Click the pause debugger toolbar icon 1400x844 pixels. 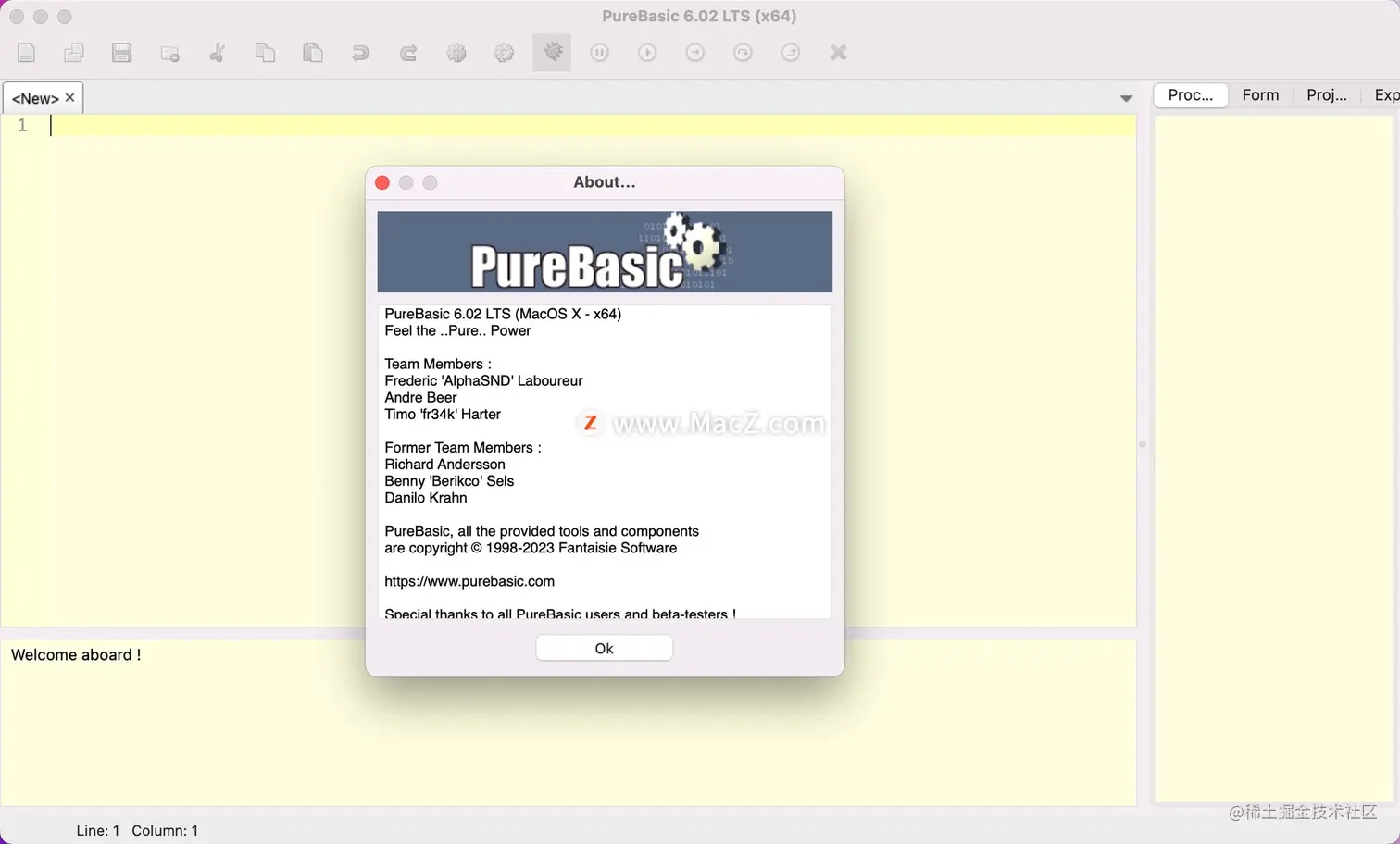(600, 53)
